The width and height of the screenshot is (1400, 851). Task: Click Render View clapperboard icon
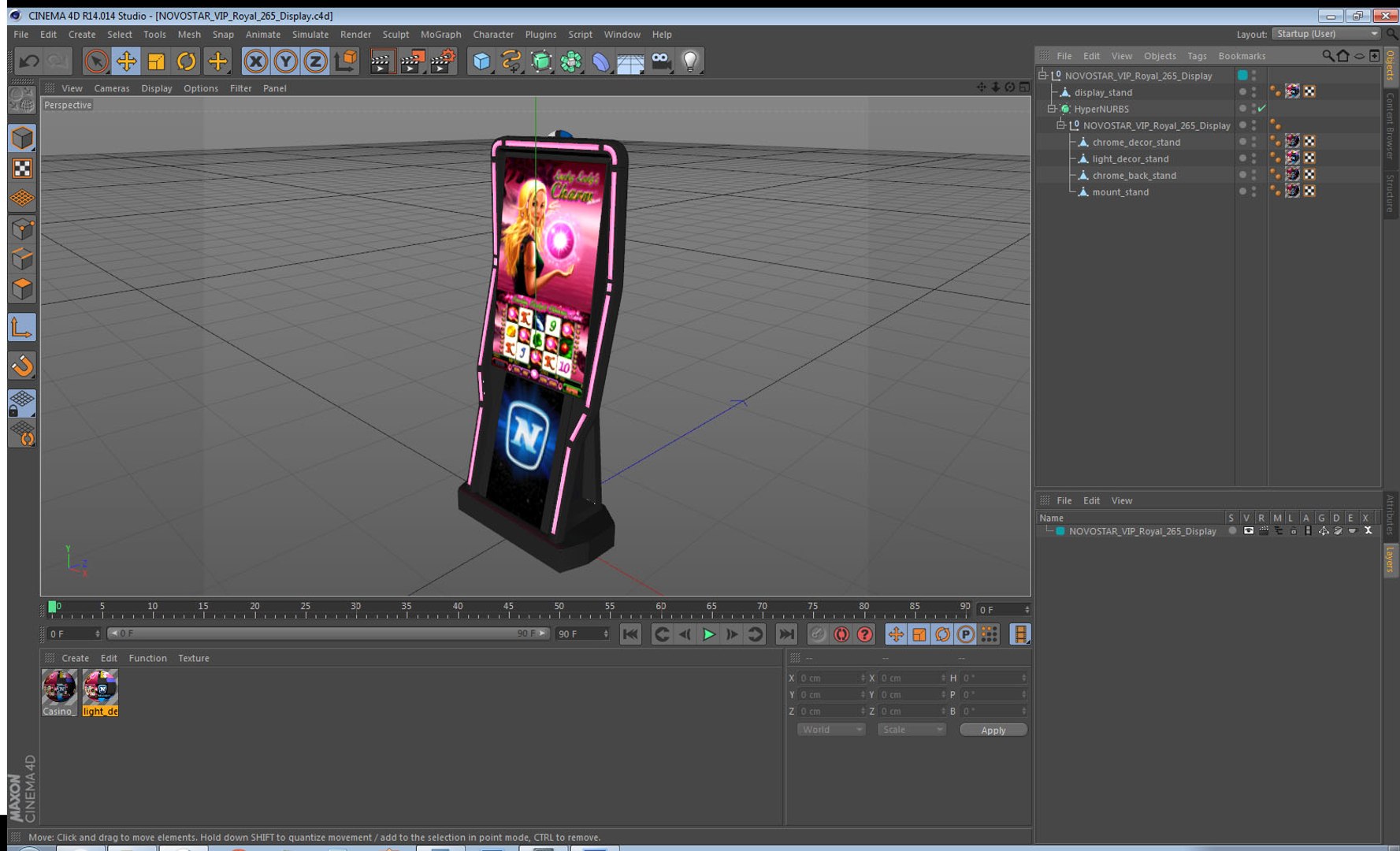tap(381, 61)
